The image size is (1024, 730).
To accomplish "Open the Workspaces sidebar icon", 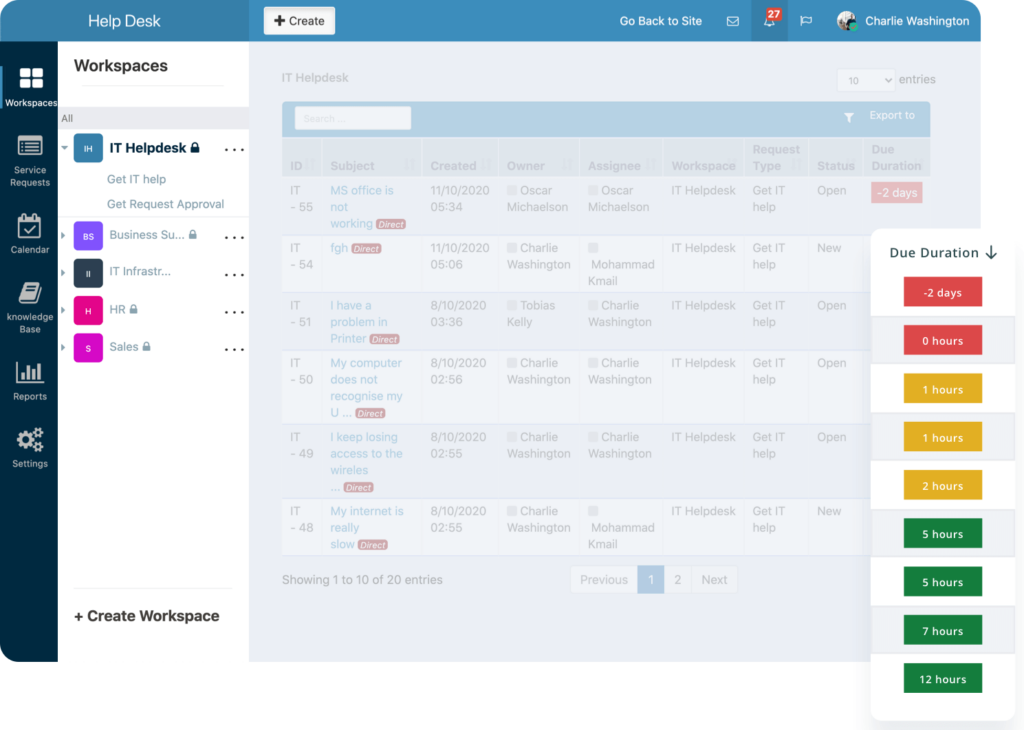I will (x=31, y=78).
